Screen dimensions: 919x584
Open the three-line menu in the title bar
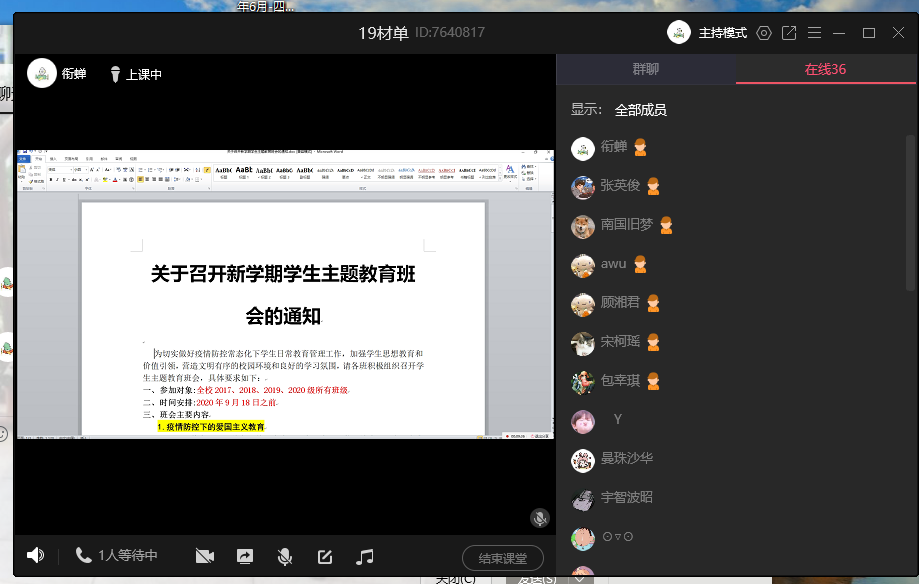tap(814, 33)
